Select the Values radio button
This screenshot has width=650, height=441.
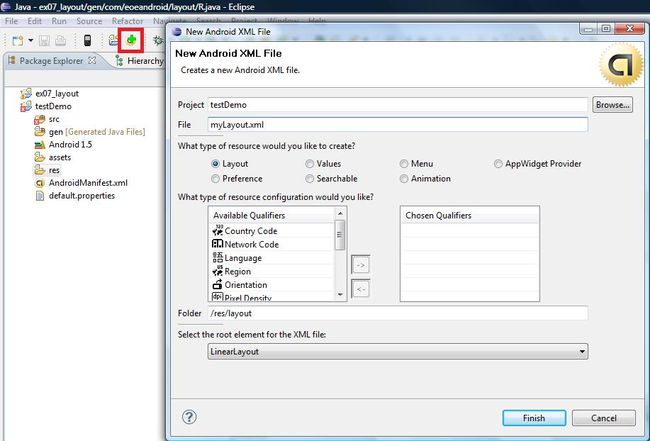309,164
